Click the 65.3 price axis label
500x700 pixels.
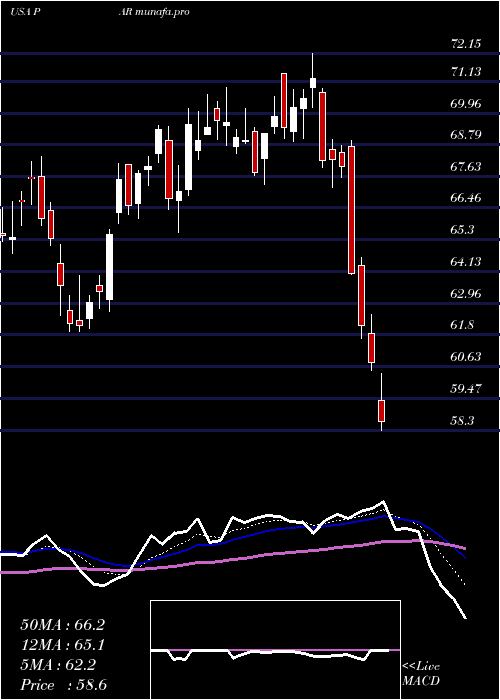462,230
